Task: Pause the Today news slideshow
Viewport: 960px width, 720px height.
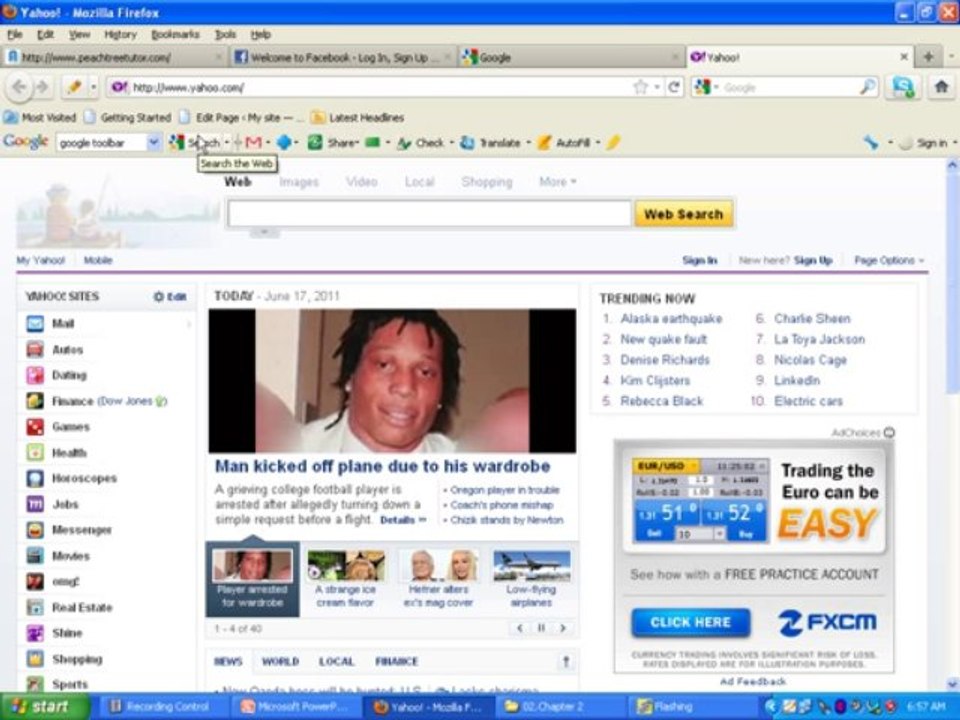Action: tap(541, 628)
